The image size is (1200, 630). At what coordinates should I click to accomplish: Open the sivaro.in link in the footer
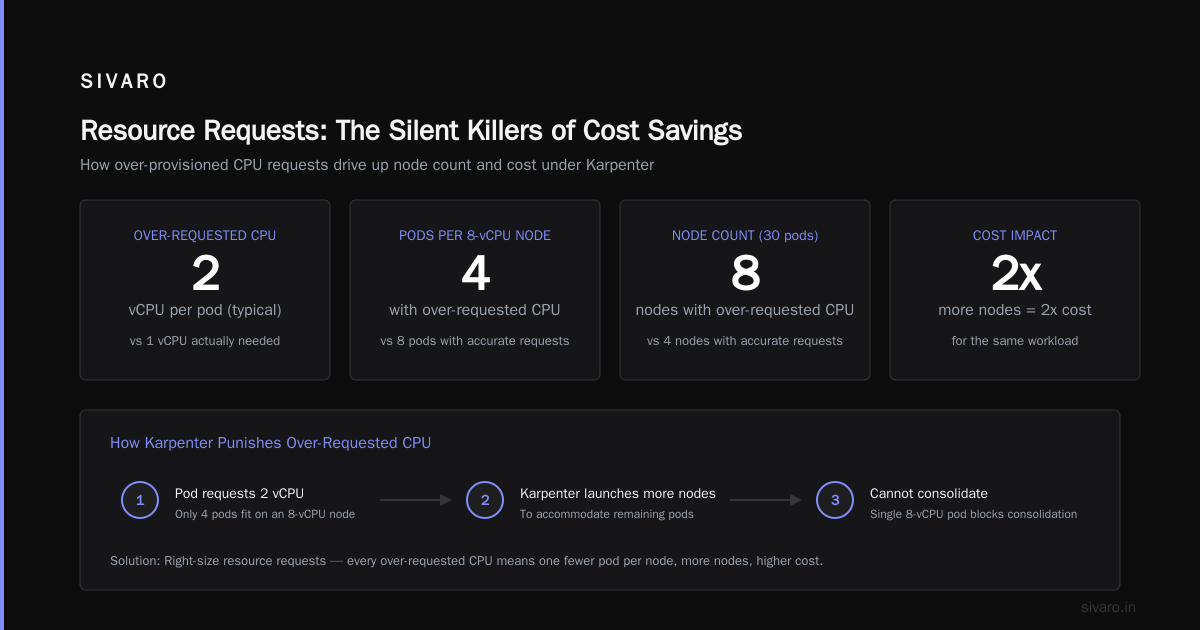1109,607
